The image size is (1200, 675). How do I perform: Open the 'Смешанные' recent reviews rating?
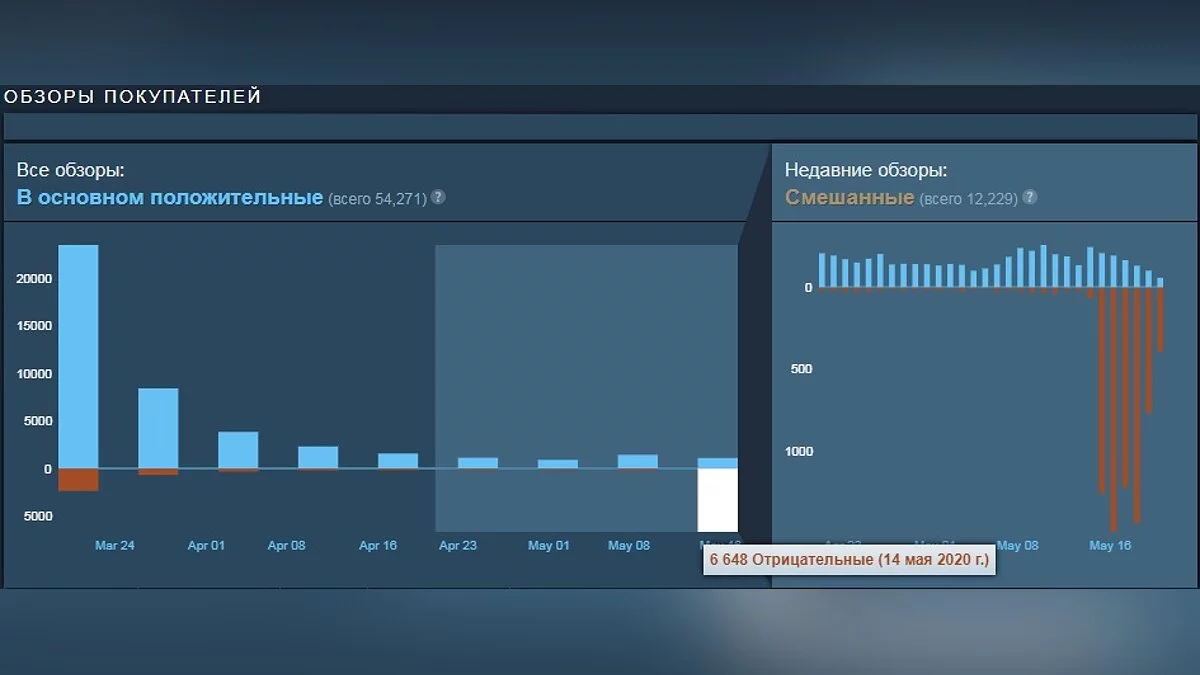pos(849,197)
